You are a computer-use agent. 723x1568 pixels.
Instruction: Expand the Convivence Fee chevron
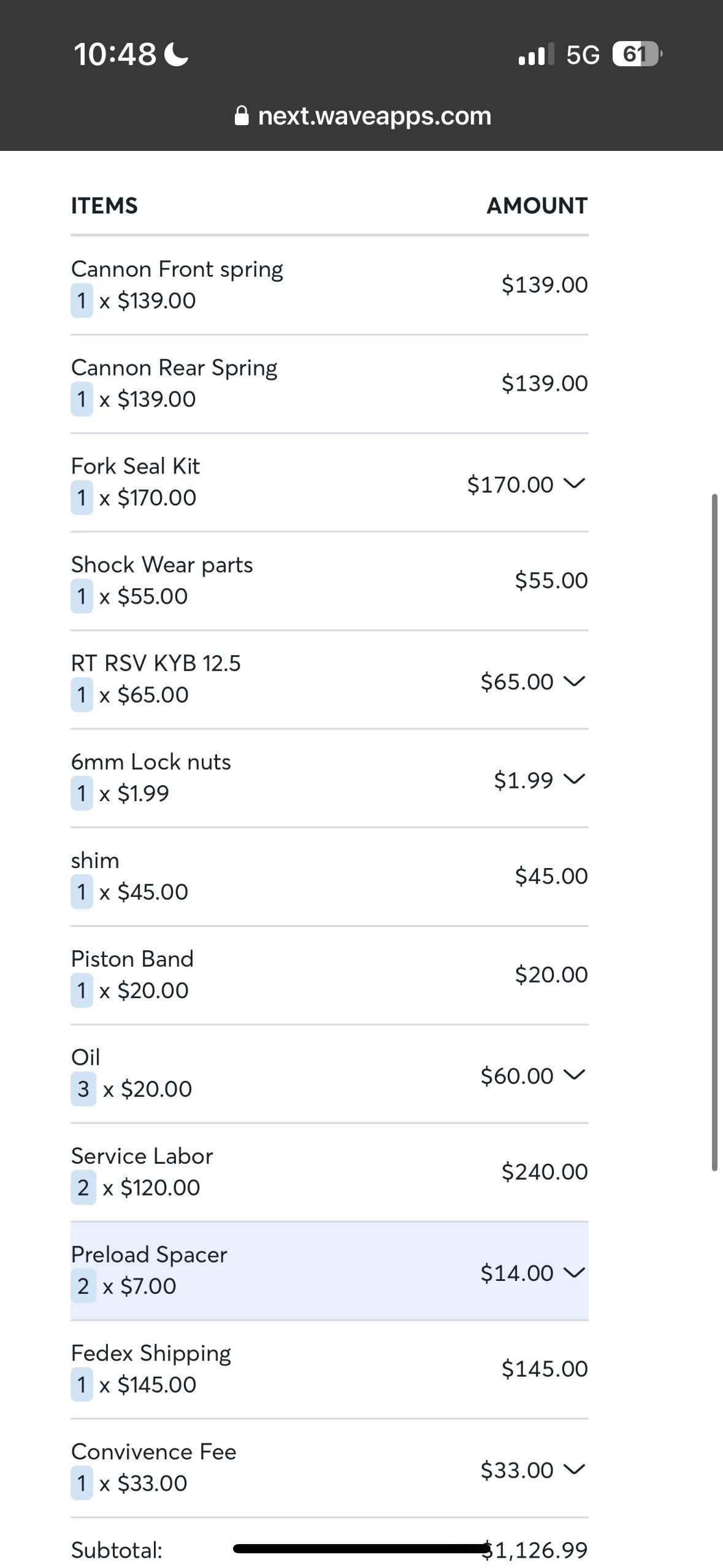(574, 1469)
